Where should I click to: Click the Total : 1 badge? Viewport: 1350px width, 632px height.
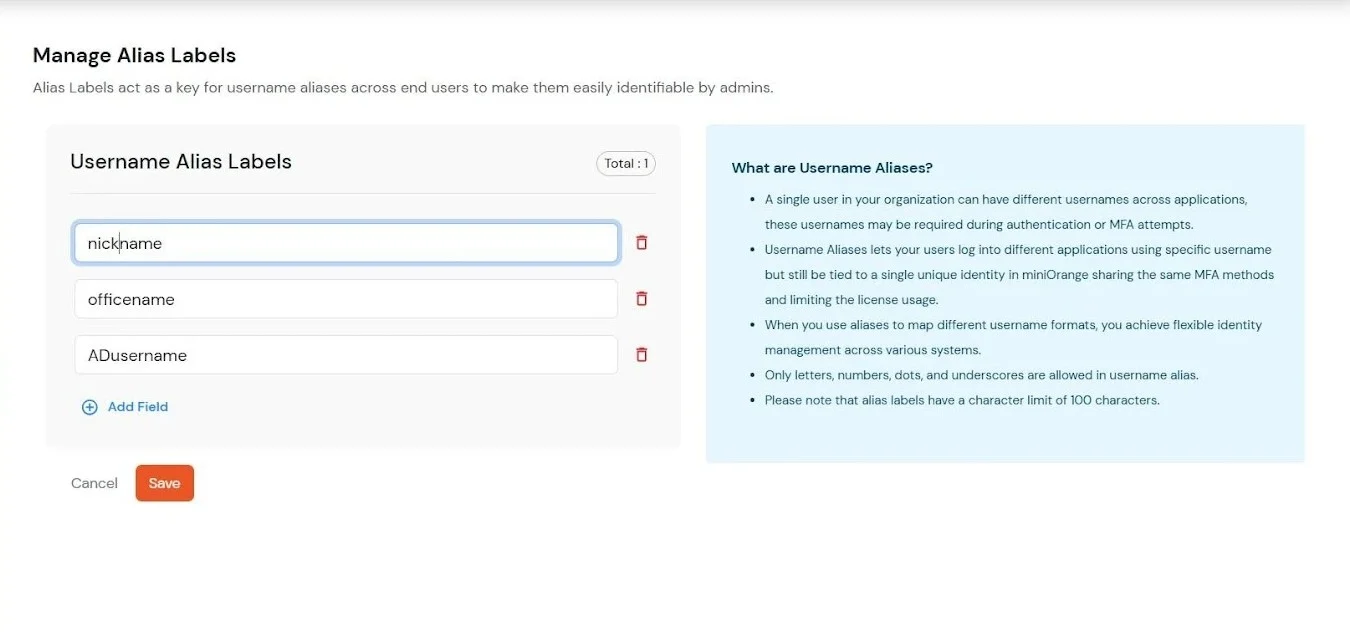tap(625, 163)
